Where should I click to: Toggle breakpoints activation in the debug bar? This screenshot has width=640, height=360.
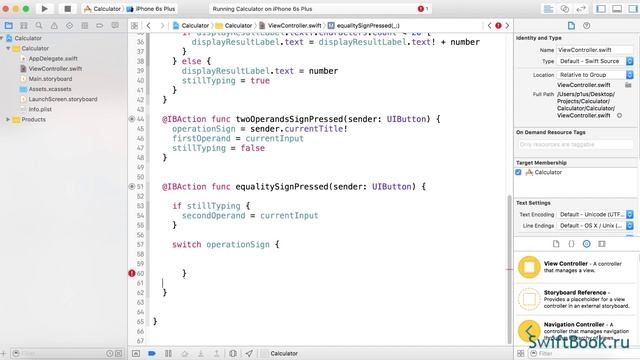(152, 353)
